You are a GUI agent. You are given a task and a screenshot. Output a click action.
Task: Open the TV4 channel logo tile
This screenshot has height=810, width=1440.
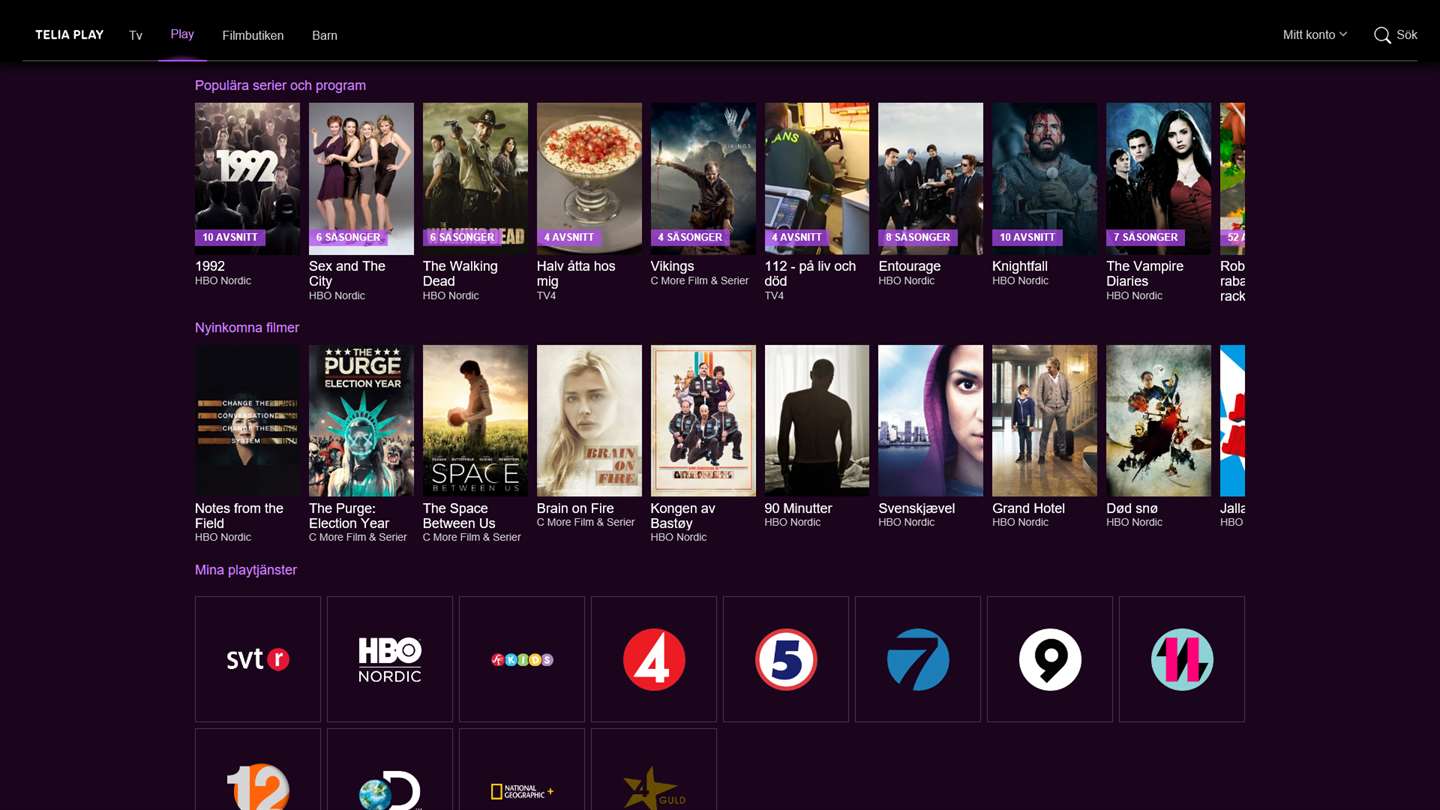click(x=654, y=659)
